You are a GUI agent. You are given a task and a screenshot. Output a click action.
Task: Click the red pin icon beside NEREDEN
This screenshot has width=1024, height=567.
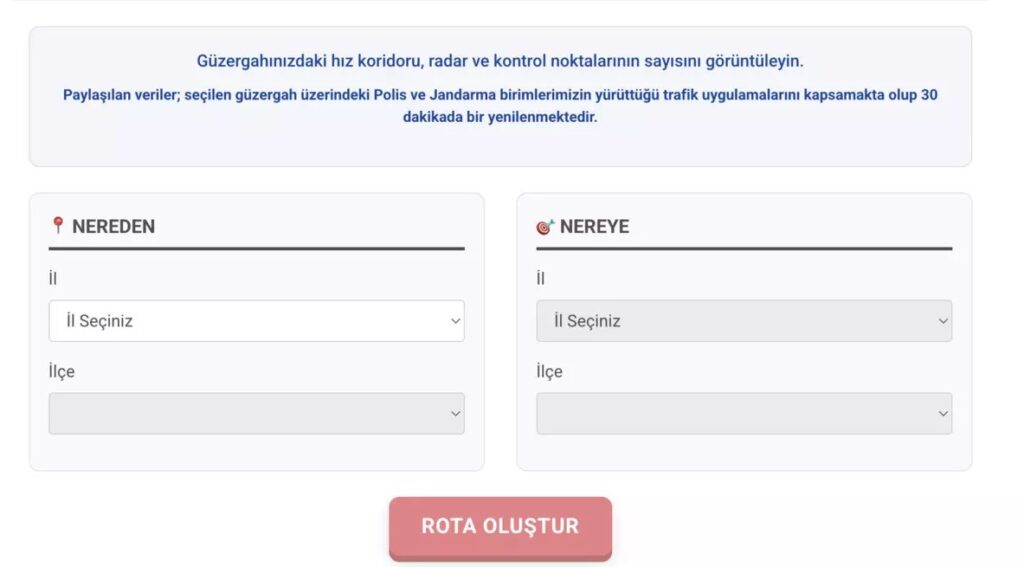pyautogui.click(x=57, y=226)
